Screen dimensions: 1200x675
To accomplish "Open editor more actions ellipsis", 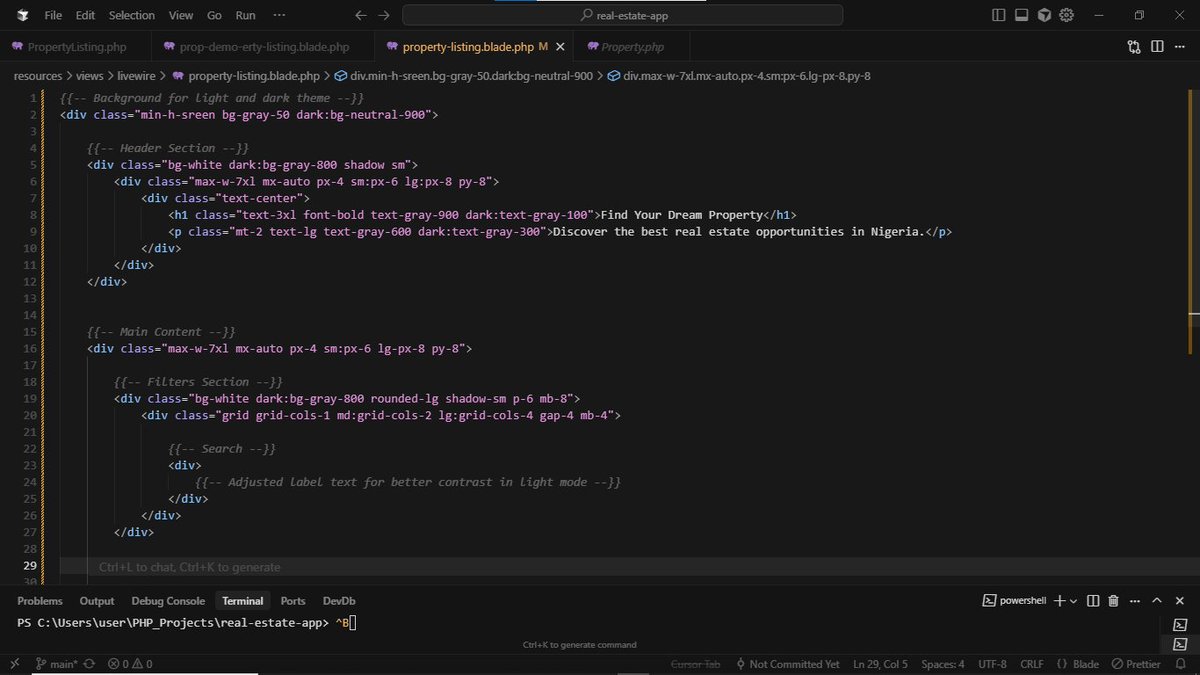I will click(x=1180, y=47).
